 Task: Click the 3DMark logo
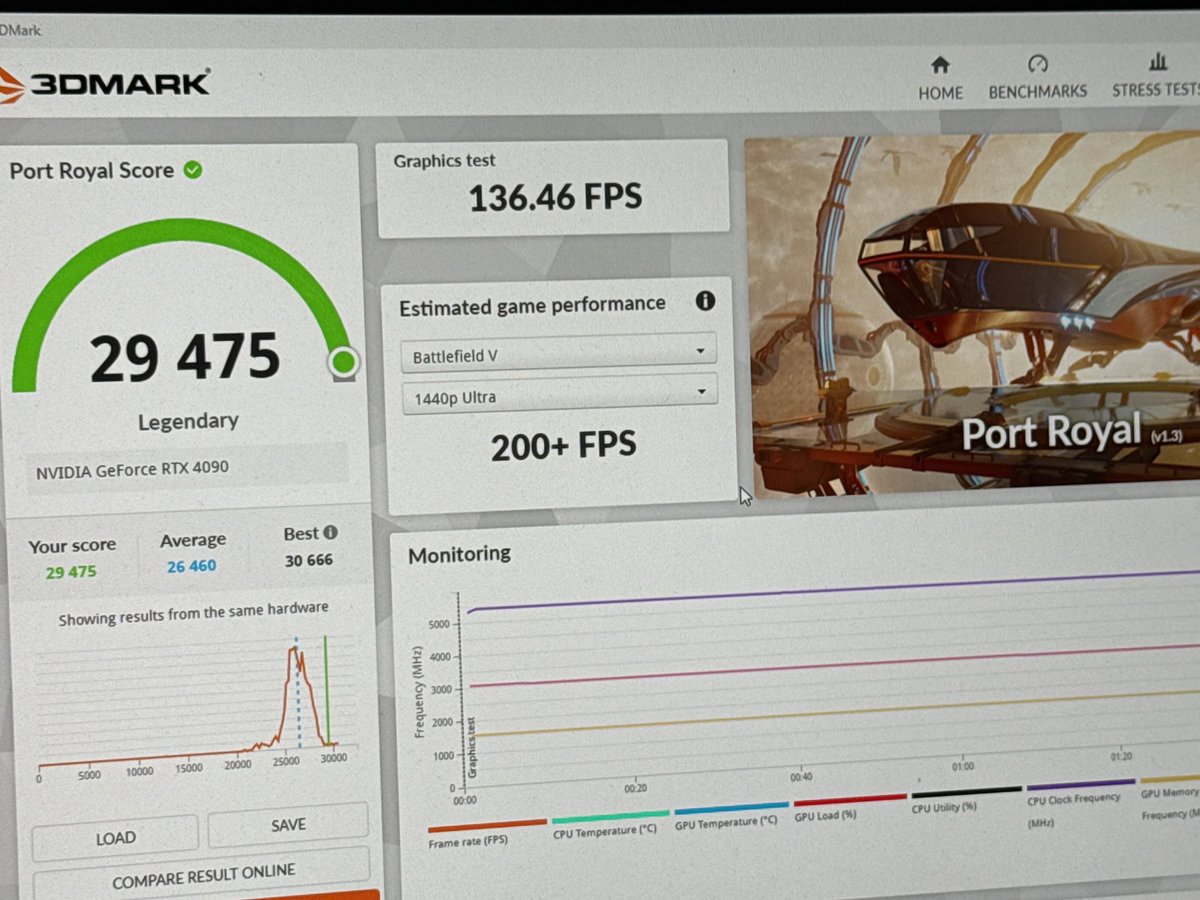point(105,84)
